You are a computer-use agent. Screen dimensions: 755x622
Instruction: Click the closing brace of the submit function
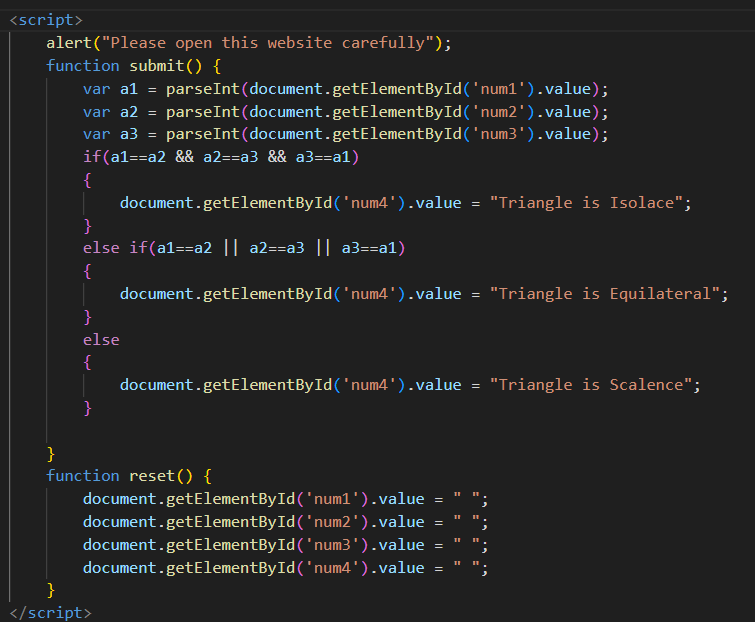pyautogui.click(x=51, y=453)
